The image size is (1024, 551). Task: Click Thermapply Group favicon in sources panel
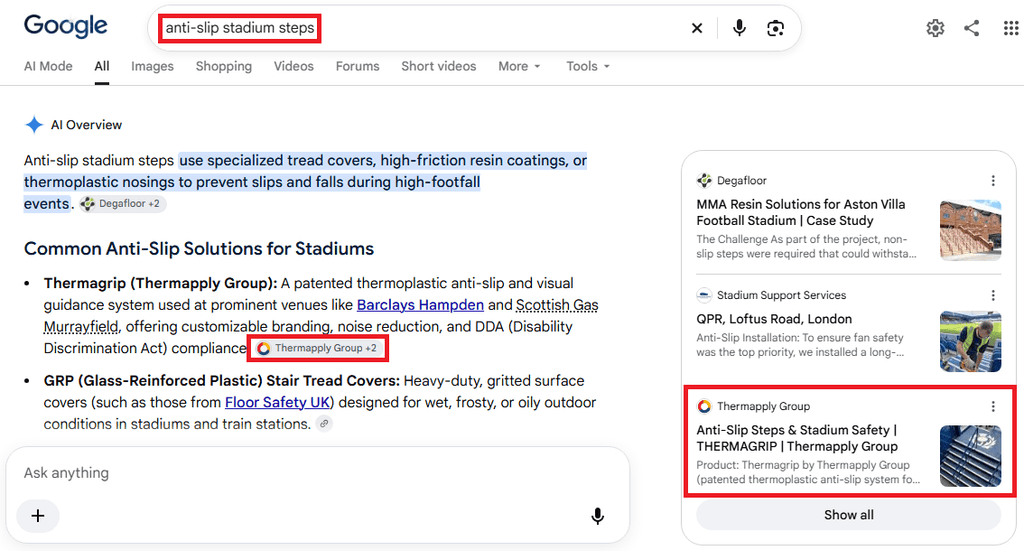pyautogui.click(x=704, y=406)
